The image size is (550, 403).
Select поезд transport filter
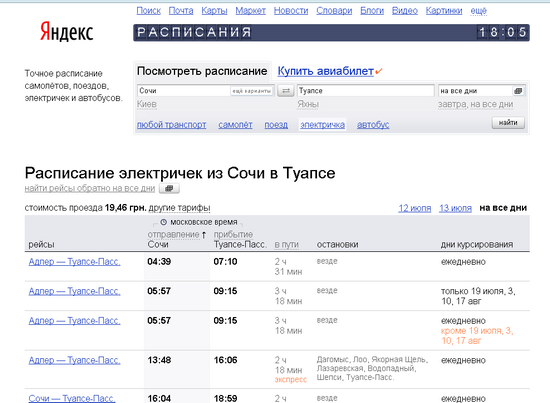pos(276,125)
